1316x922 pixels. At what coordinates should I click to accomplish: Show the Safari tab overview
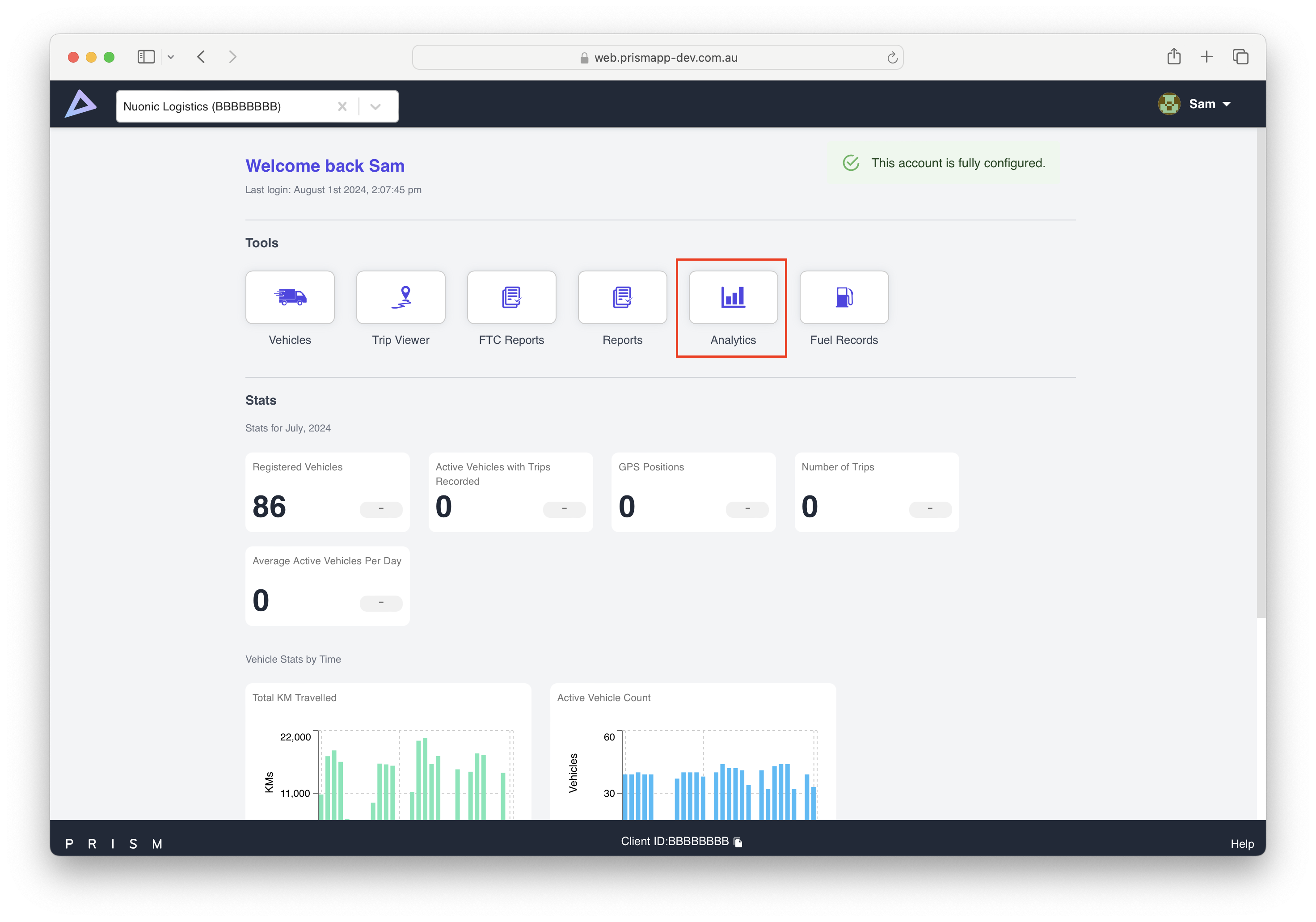(x=1240, y=57)
